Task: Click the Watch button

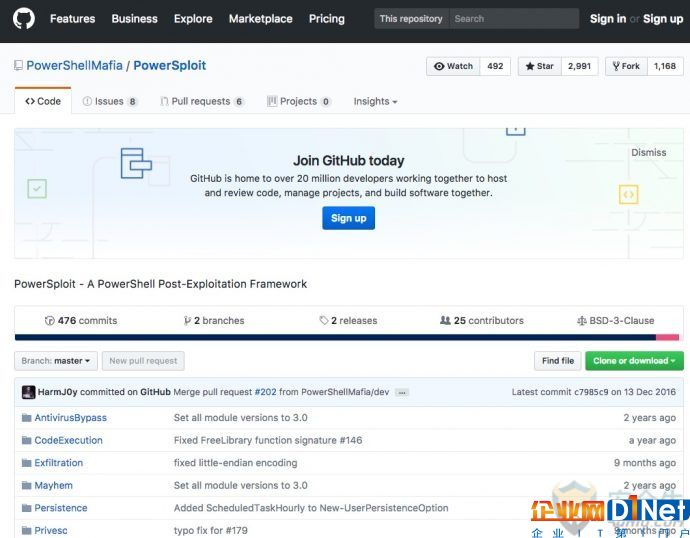Action: tap(453, 66)
